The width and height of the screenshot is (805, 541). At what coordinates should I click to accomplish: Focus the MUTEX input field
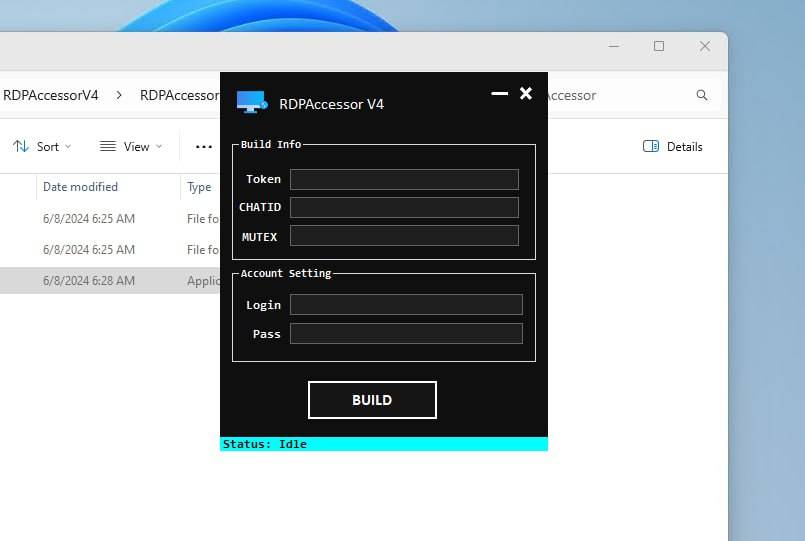(x=404, y=236)
